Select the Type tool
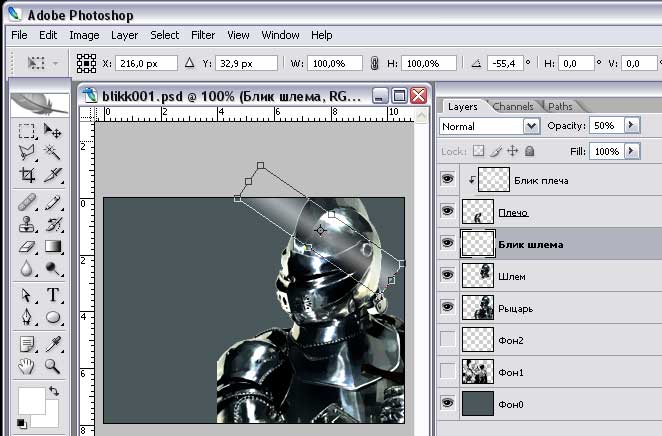The height and width of the screenshot is (436, 662). [x=53, y=295]
